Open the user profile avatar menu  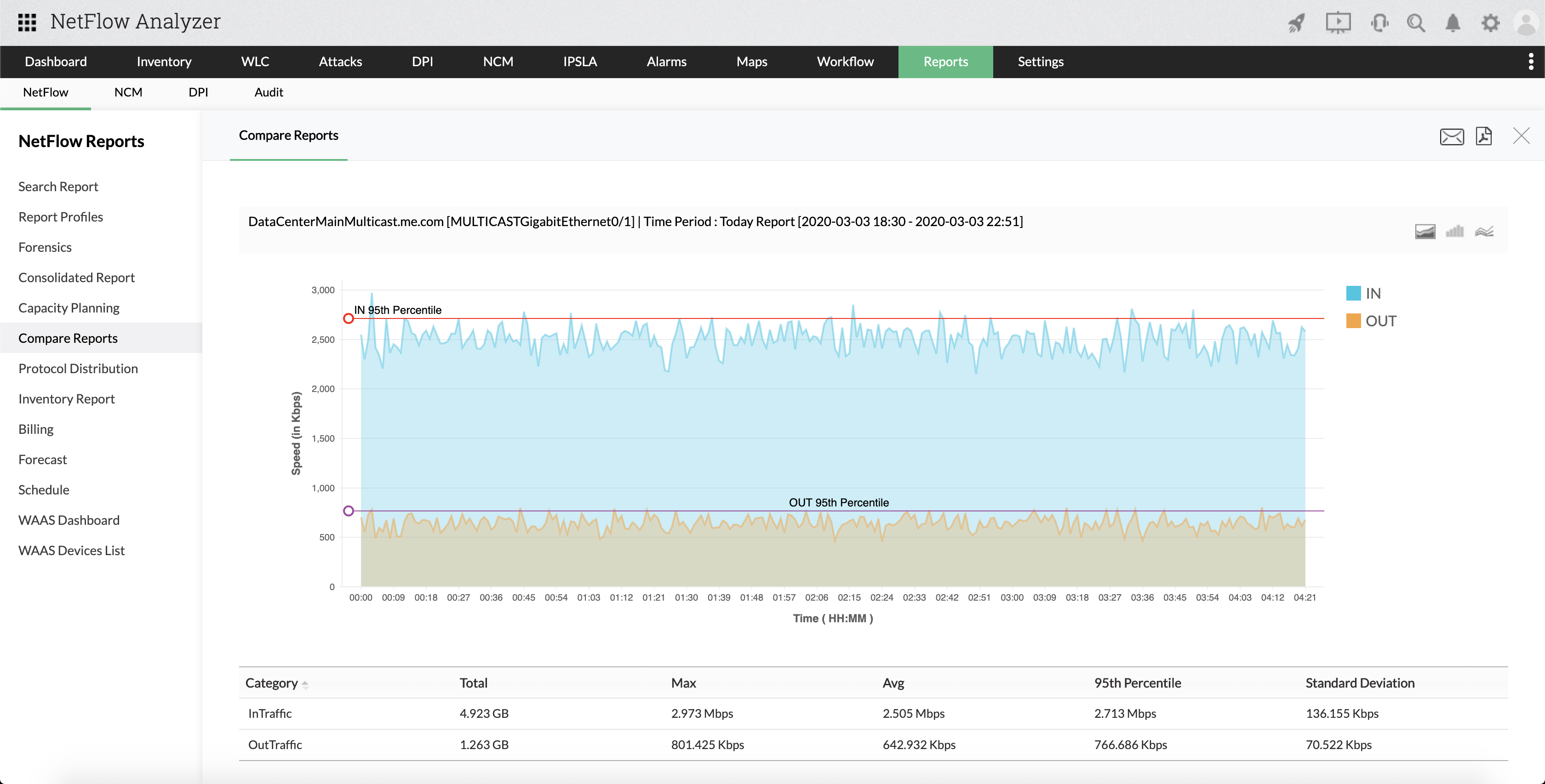(1527, 23)
